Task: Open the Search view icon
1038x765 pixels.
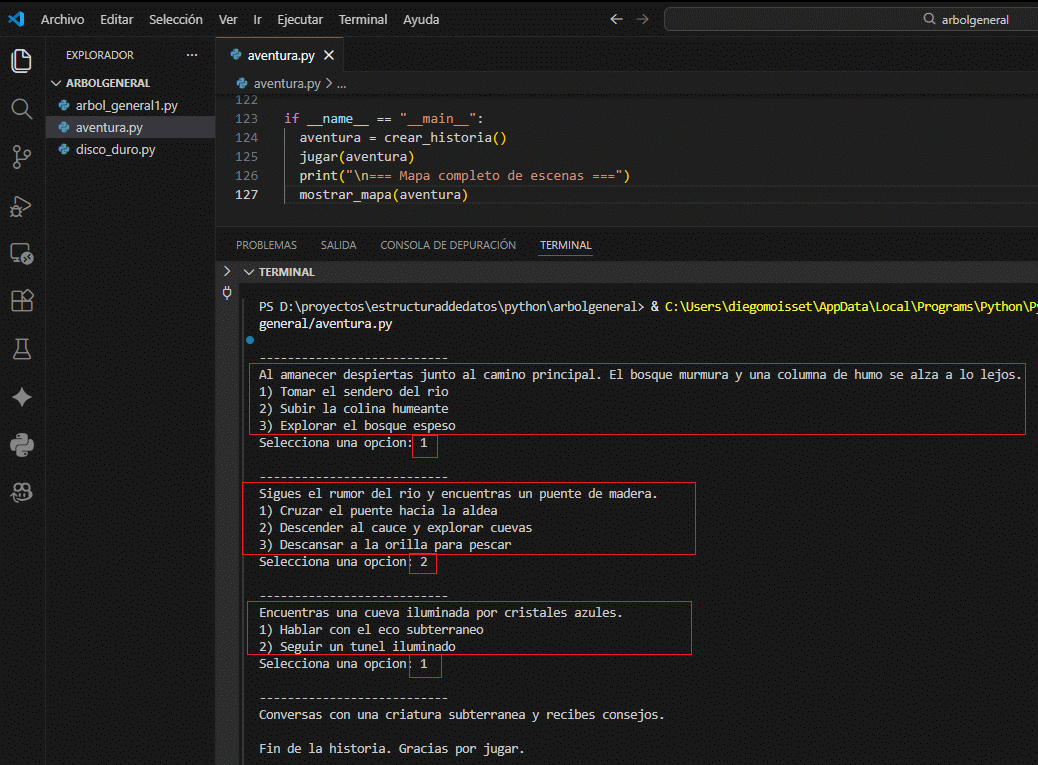Action: [21, 108]
